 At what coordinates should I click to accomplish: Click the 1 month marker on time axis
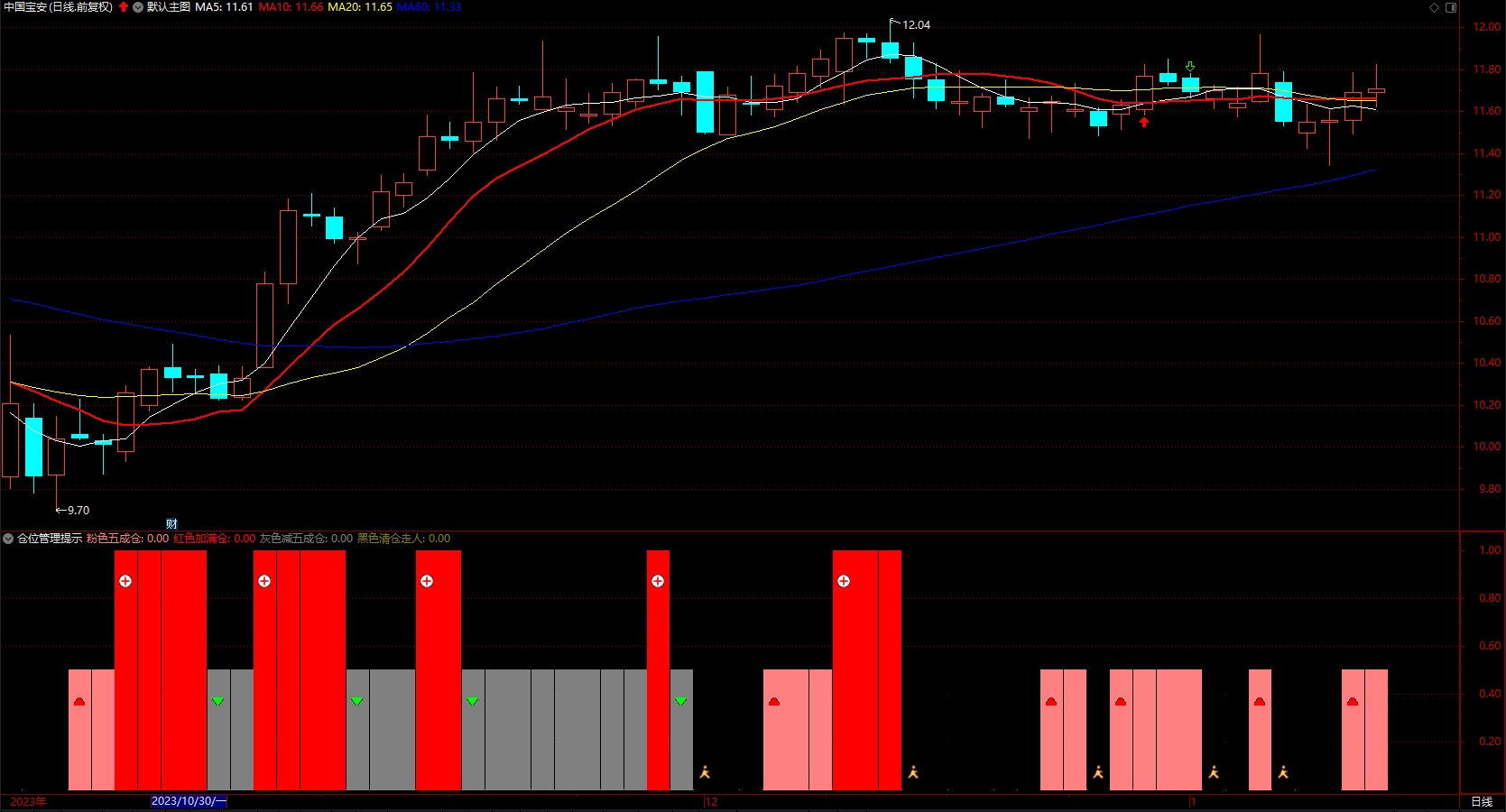1193,802
